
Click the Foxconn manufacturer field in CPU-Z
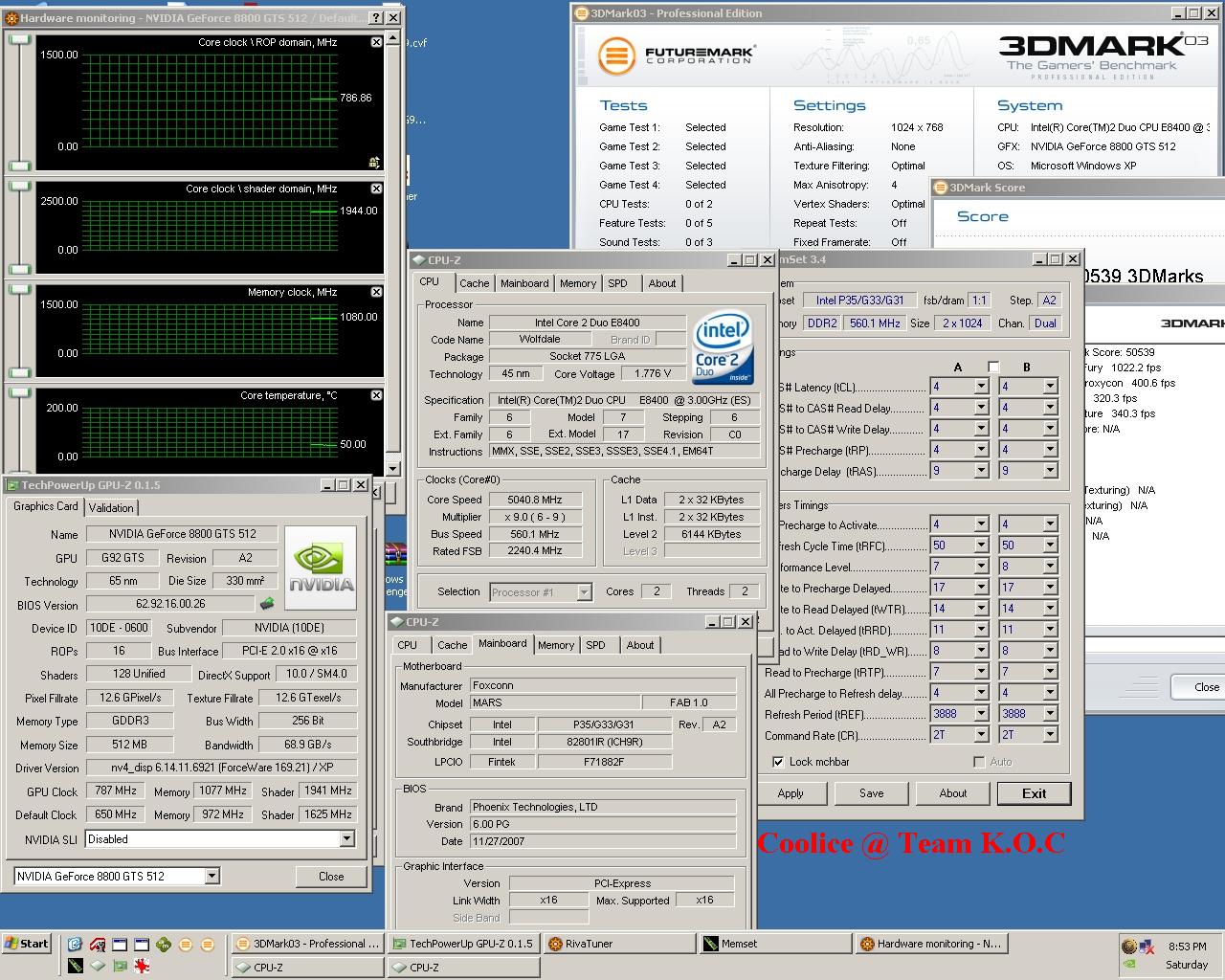pyautogui.click(x=603, y=685)
